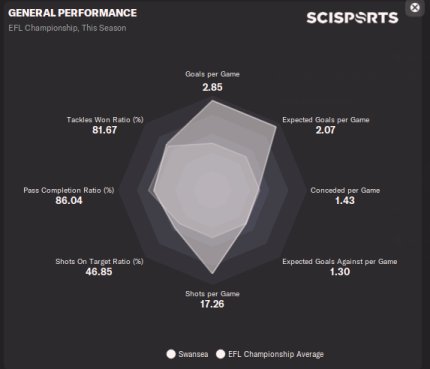Click the Shots per Game label
Image resolution: width=430 pixels, height=369 pixels.
pyautogui.click(x=212, y=294)
